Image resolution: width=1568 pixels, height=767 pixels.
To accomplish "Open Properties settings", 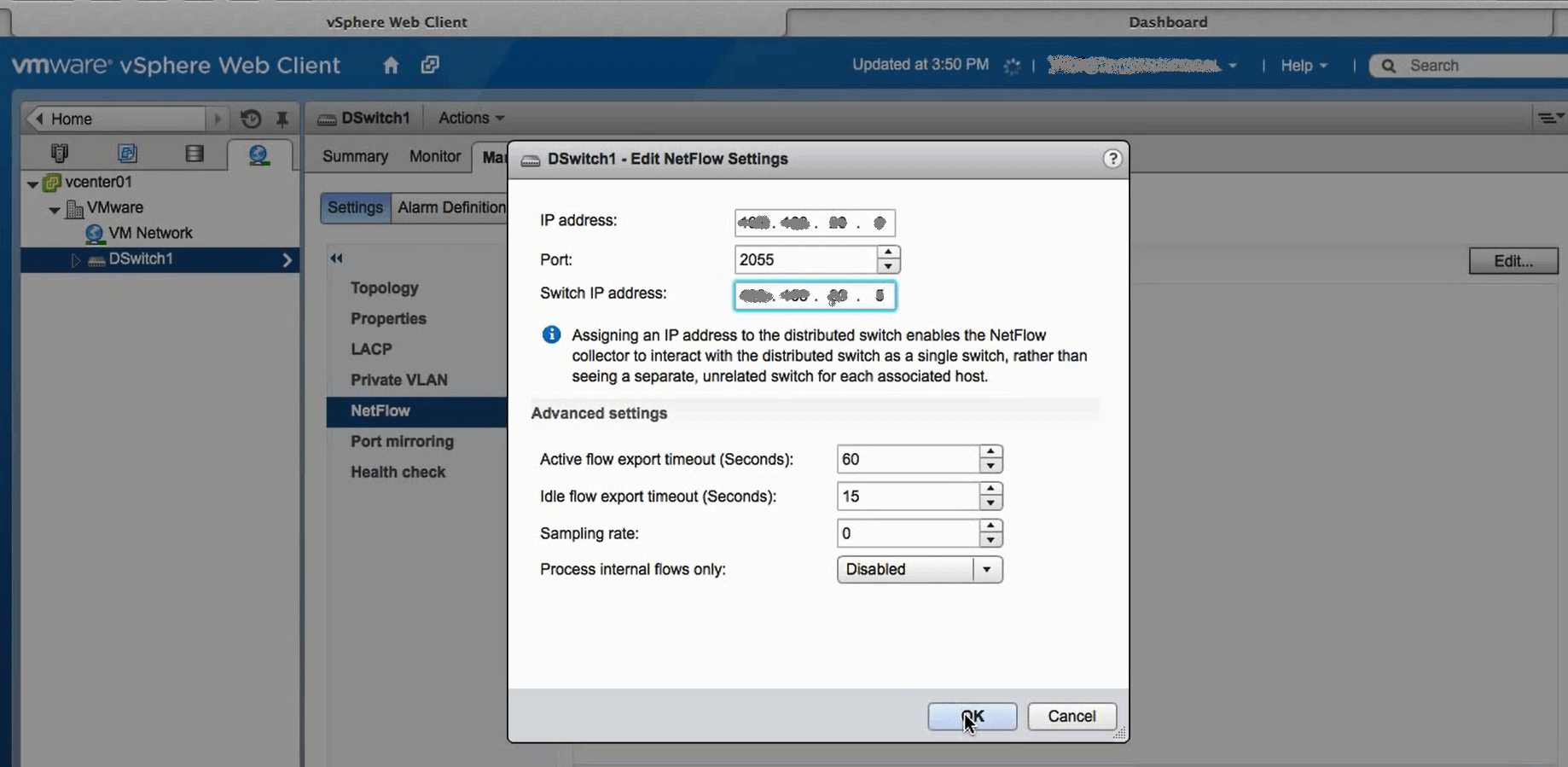I will coord(388,318).
